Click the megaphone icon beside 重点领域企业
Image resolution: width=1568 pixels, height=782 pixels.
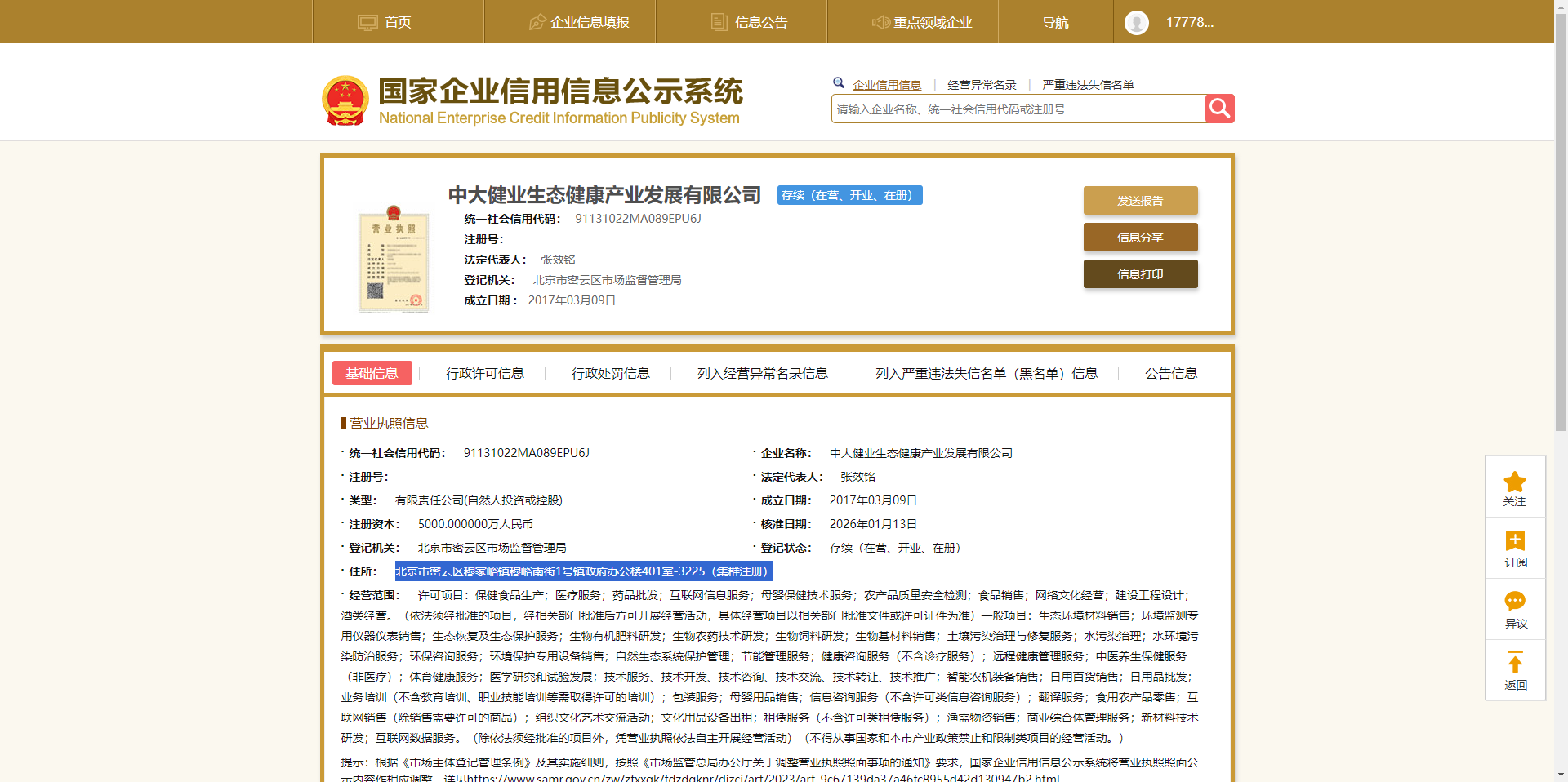point(880,22)
